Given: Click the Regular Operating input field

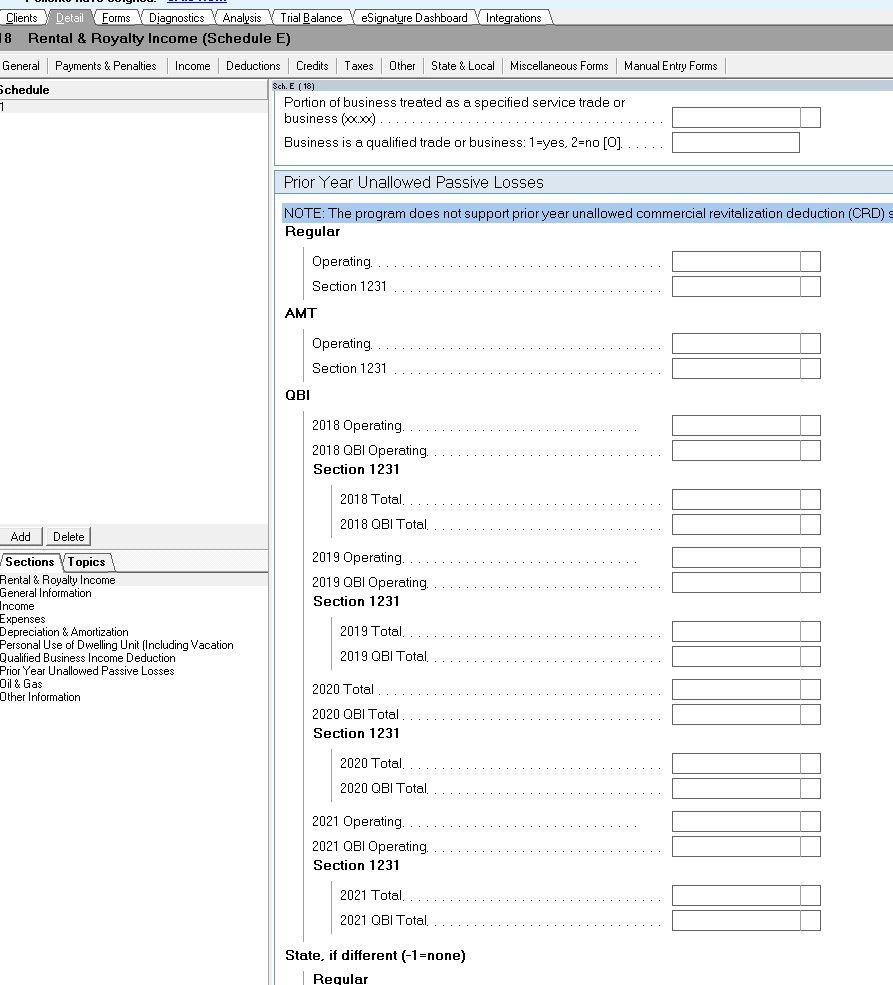Looking at the screenshot, I should click(736, 262).
